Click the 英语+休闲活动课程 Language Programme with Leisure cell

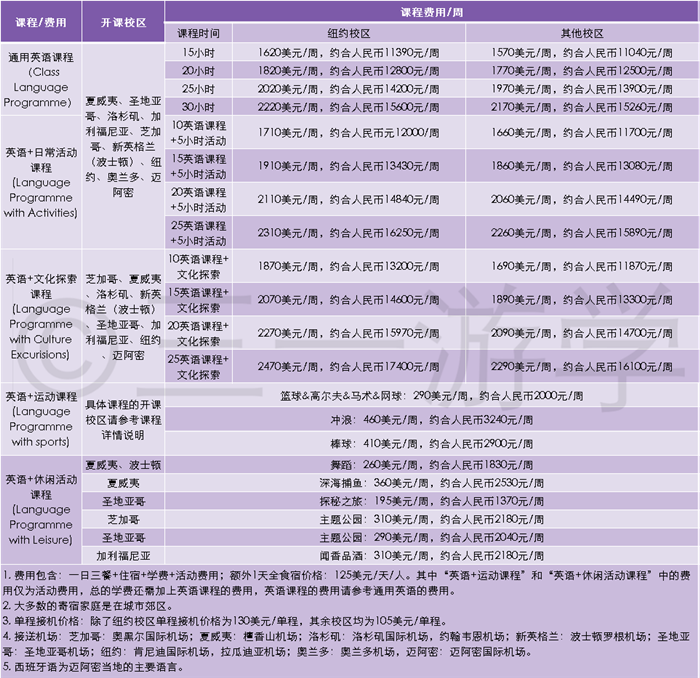tap(41, 510)
